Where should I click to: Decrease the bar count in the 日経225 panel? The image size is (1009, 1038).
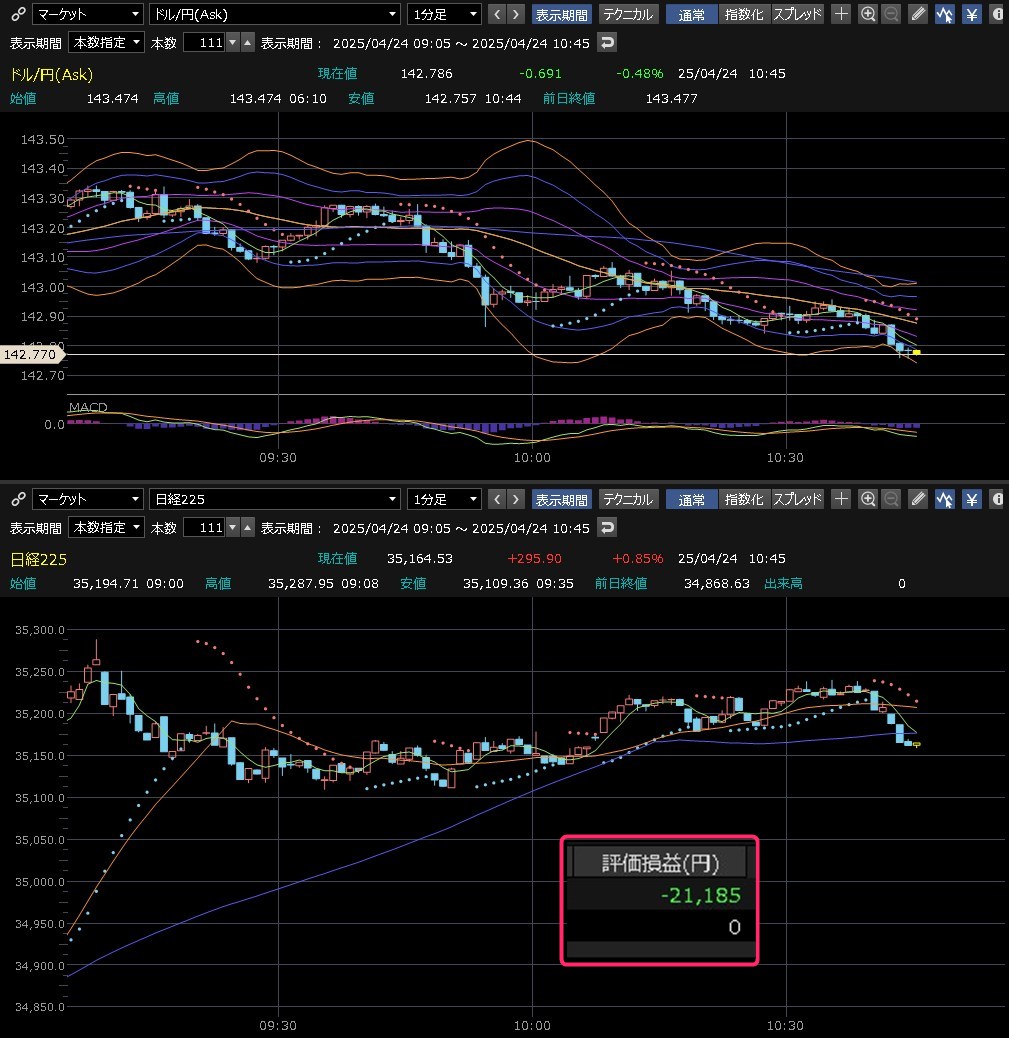(x=232, y=528)
